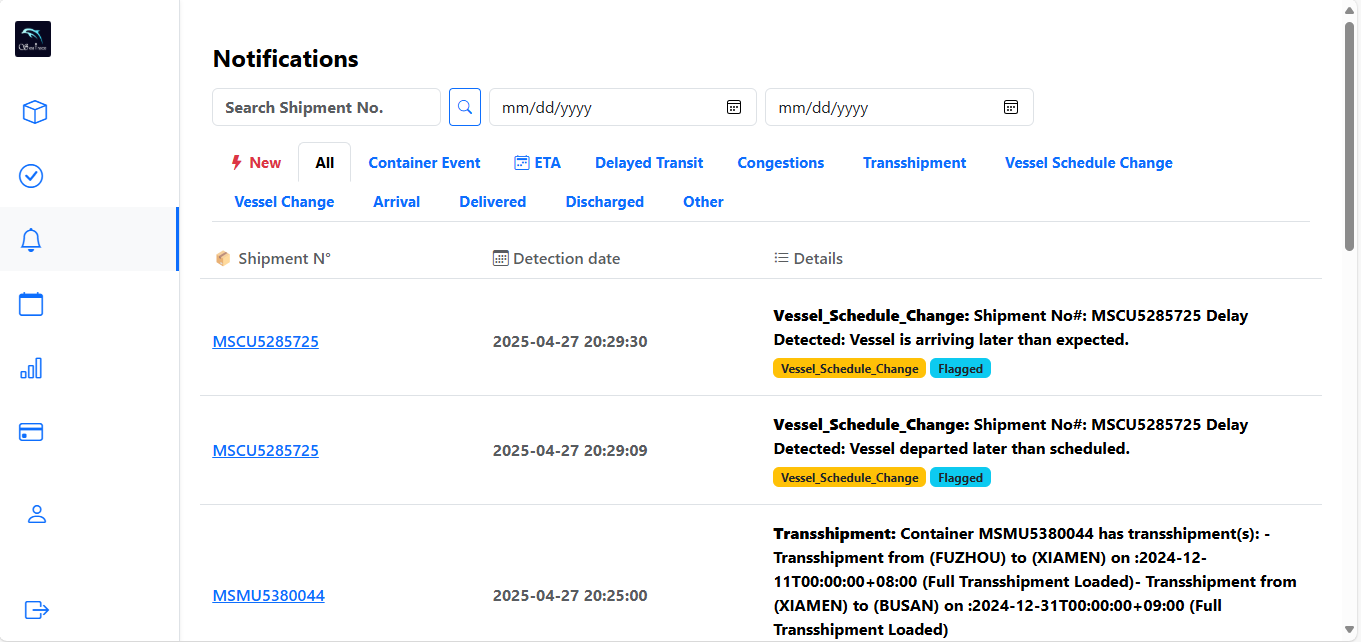The width and height of the screenshot is (1361, 642).
Task: Open the first date field calendar picker
Action: pyautogui.click(x=733, y=107)
